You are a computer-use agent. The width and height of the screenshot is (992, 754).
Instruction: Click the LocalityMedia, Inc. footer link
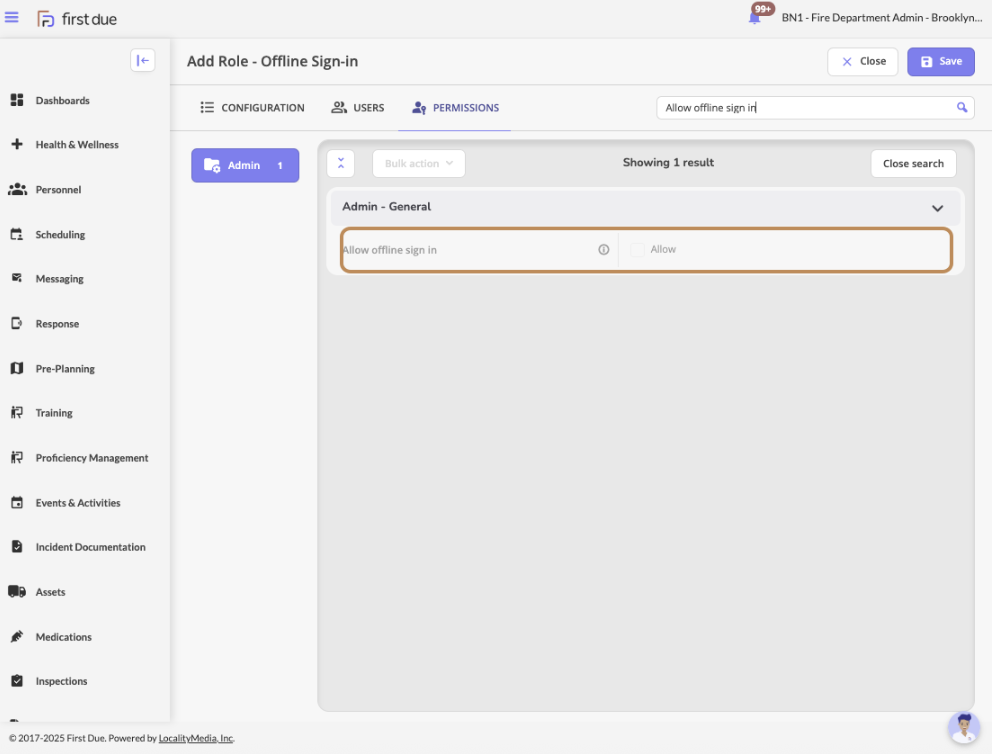pyautogui.click(x=196, y=739)
